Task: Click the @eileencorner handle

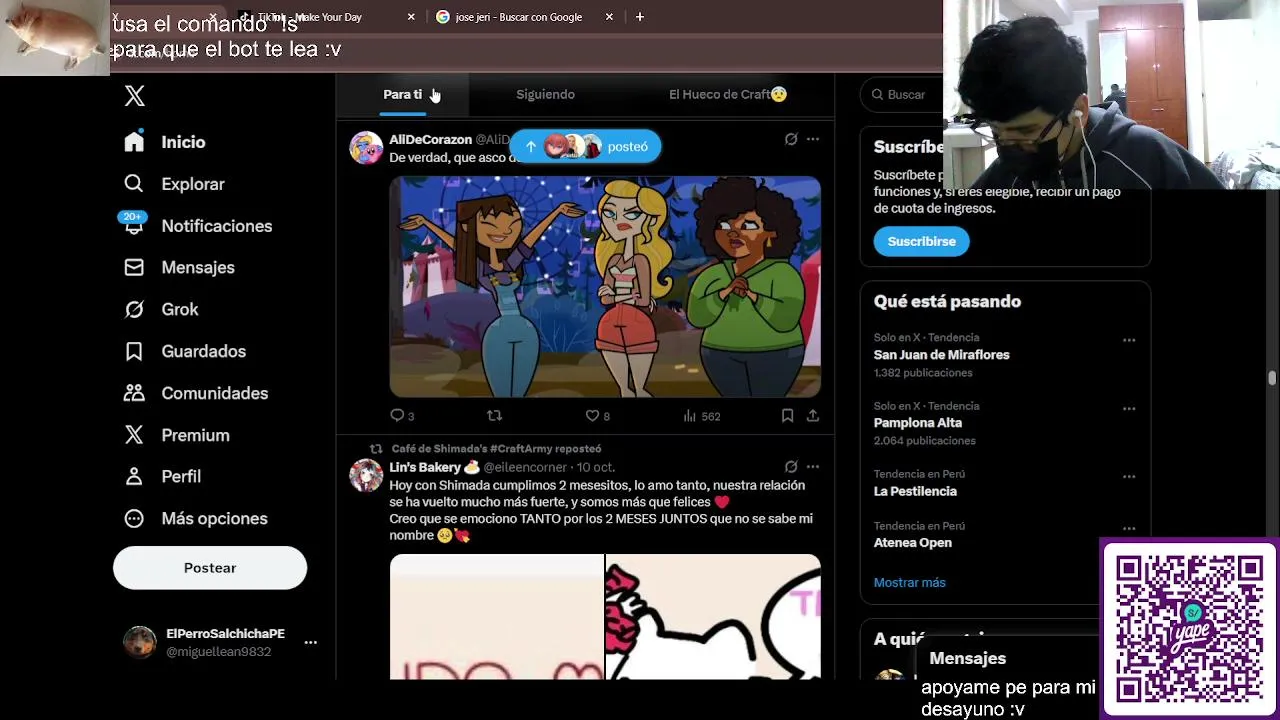Action: [x=525, y=467]
